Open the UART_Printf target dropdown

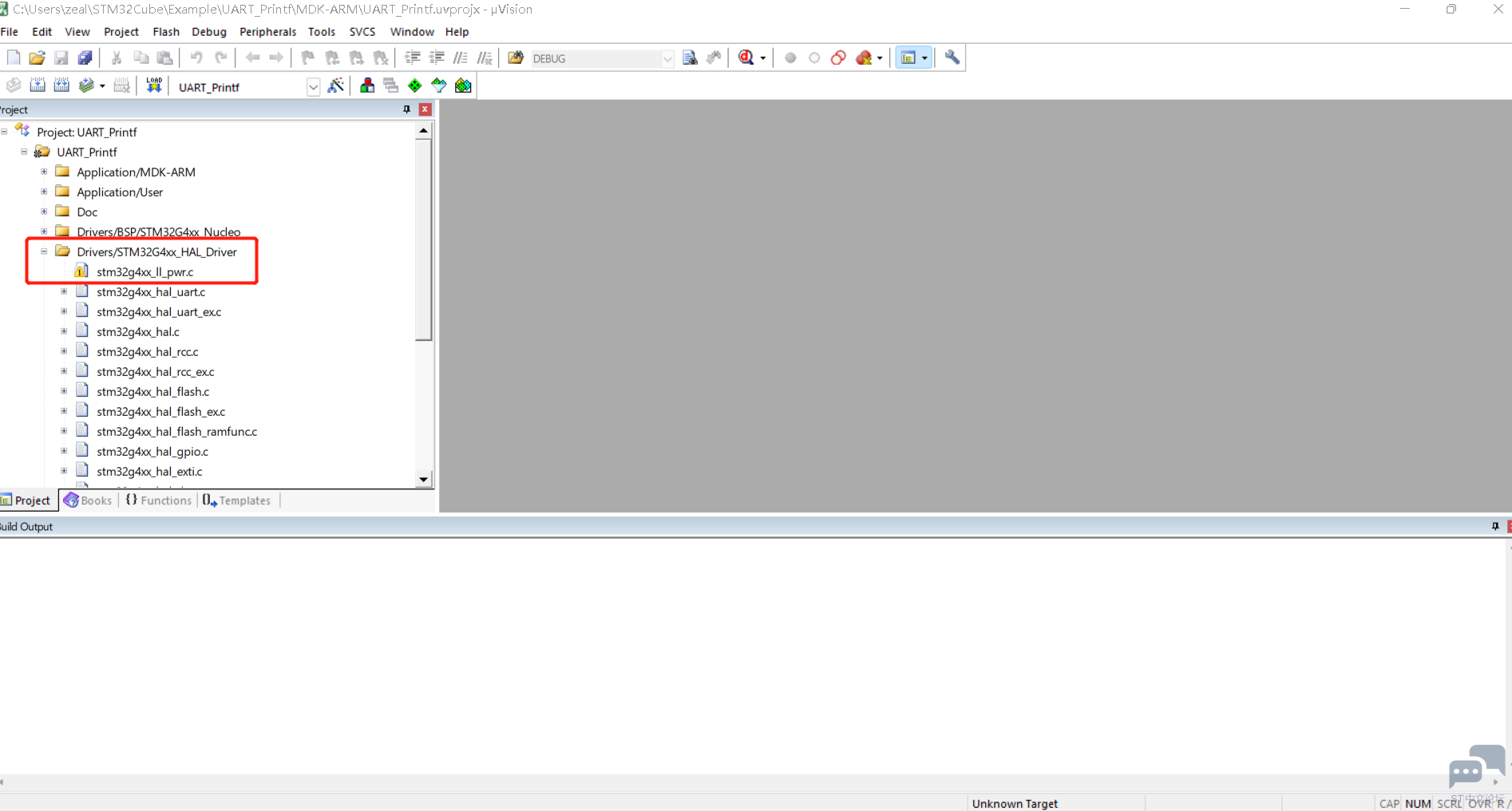(313, 87)
